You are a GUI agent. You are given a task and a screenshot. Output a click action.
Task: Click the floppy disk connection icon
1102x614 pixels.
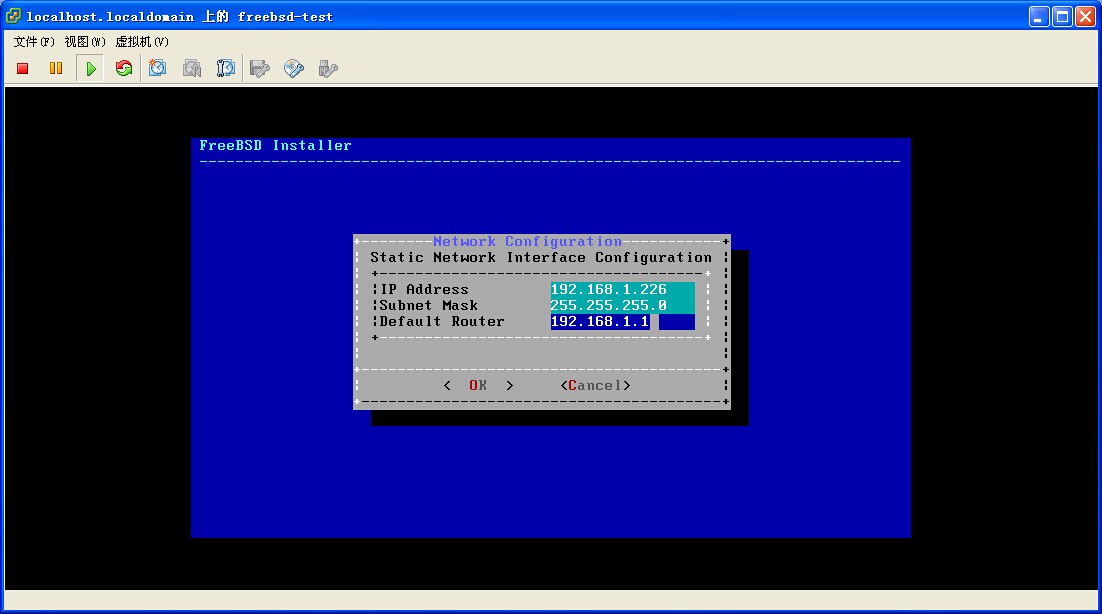260,69
